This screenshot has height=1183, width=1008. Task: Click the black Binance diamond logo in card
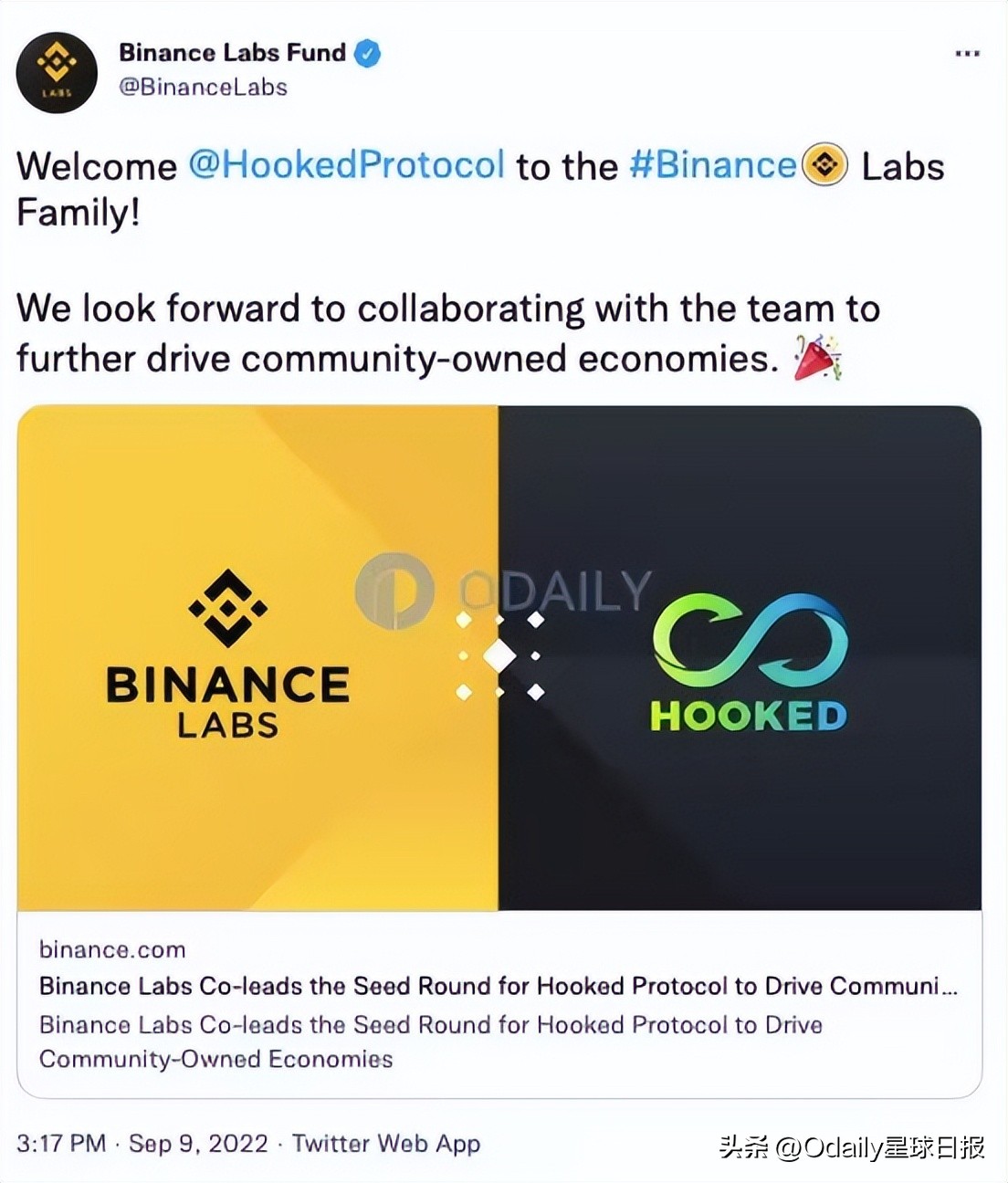pos(227,606)
